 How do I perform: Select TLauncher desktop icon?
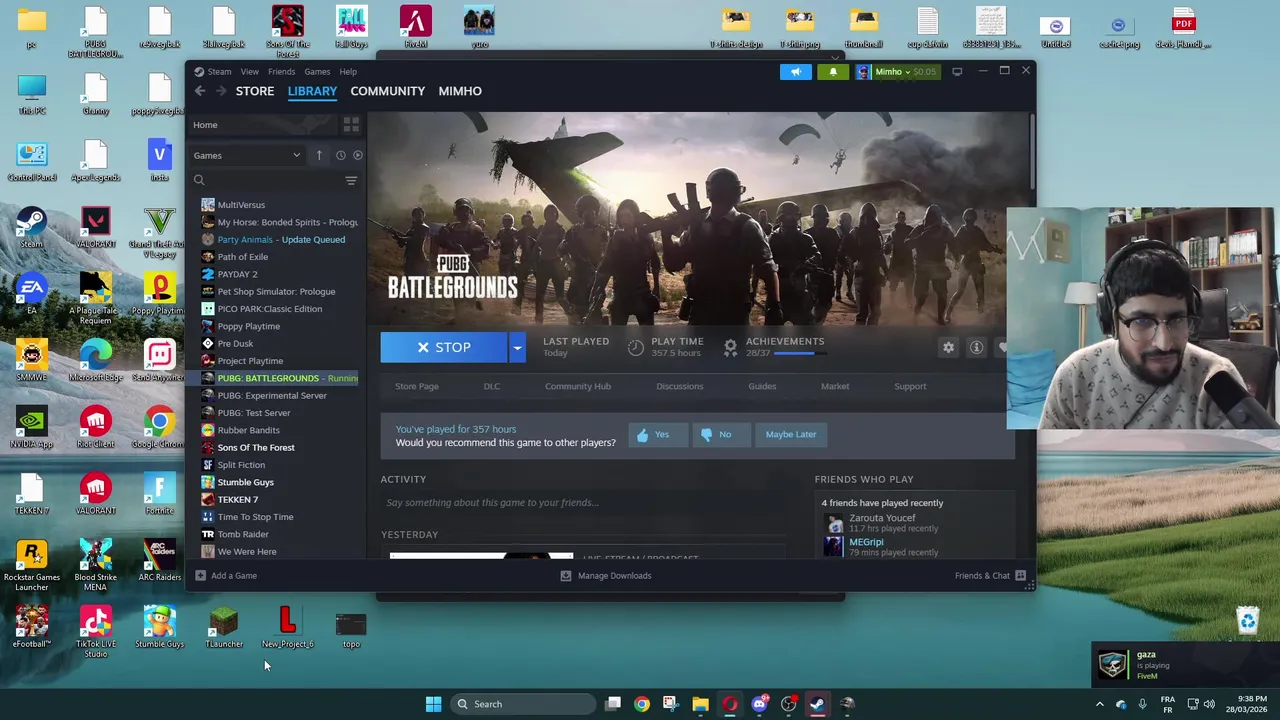224,627
